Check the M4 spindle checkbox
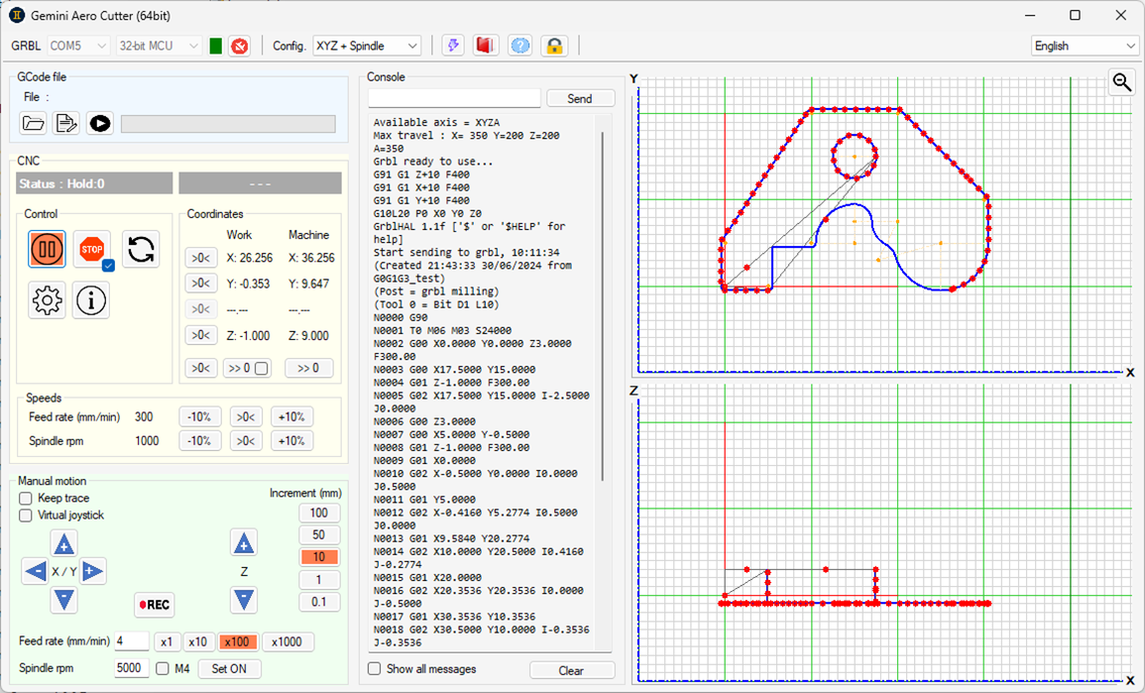The width and height of the screenshot is (1145, 693). (x=162, y=669)
